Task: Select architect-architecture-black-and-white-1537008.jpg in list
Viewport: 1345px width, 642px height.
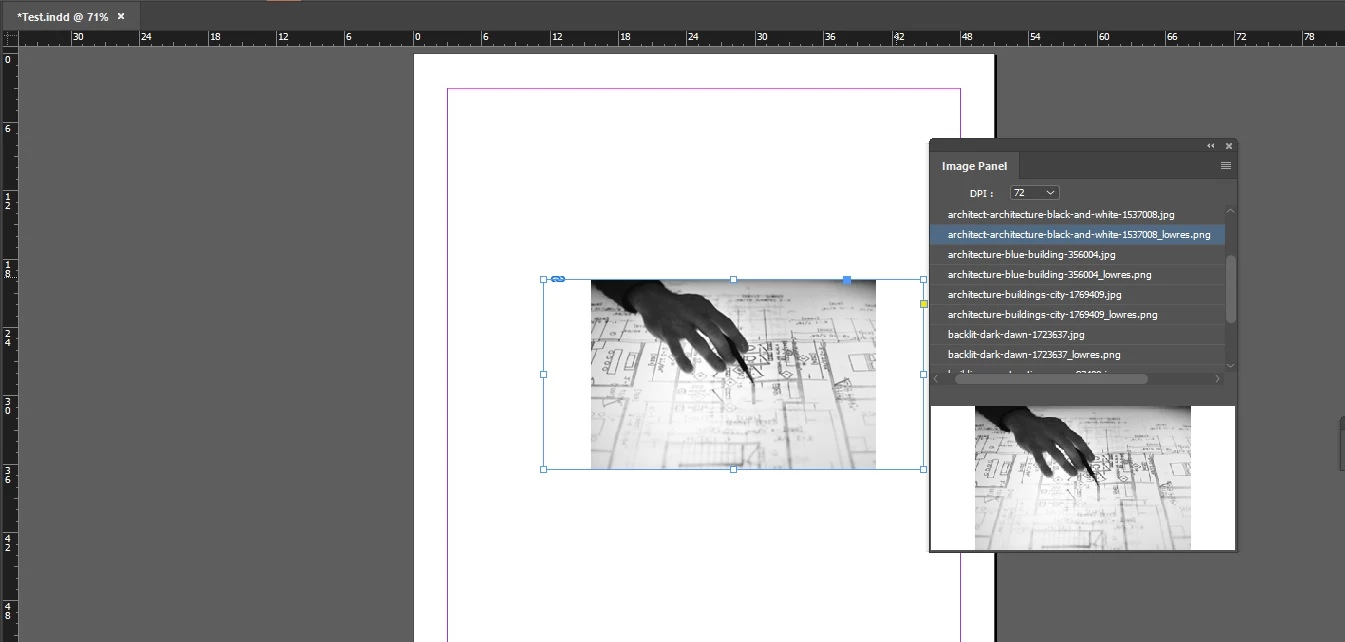Action: [1078, 214]
